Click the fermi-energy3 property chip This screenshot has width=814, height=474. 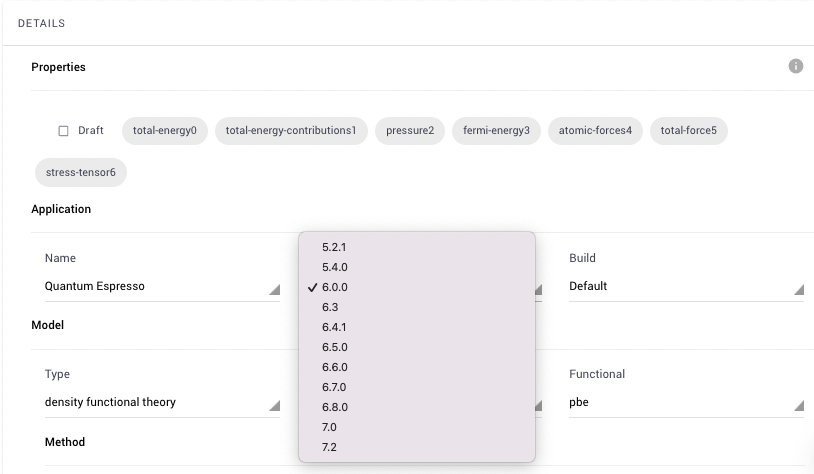pos(496,130)
